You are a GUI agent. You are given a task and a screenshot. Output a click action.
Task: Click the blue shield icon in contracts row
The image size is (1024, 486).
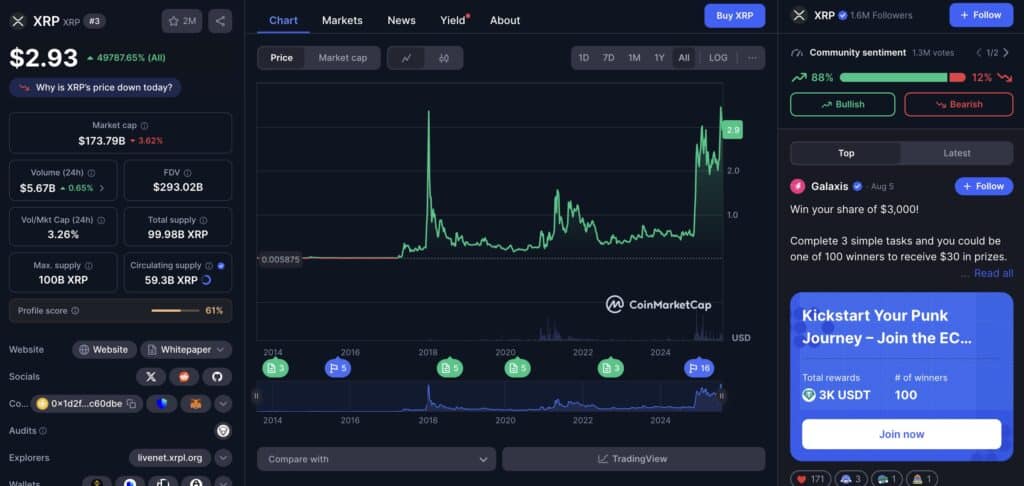click(x=162, y=404)
